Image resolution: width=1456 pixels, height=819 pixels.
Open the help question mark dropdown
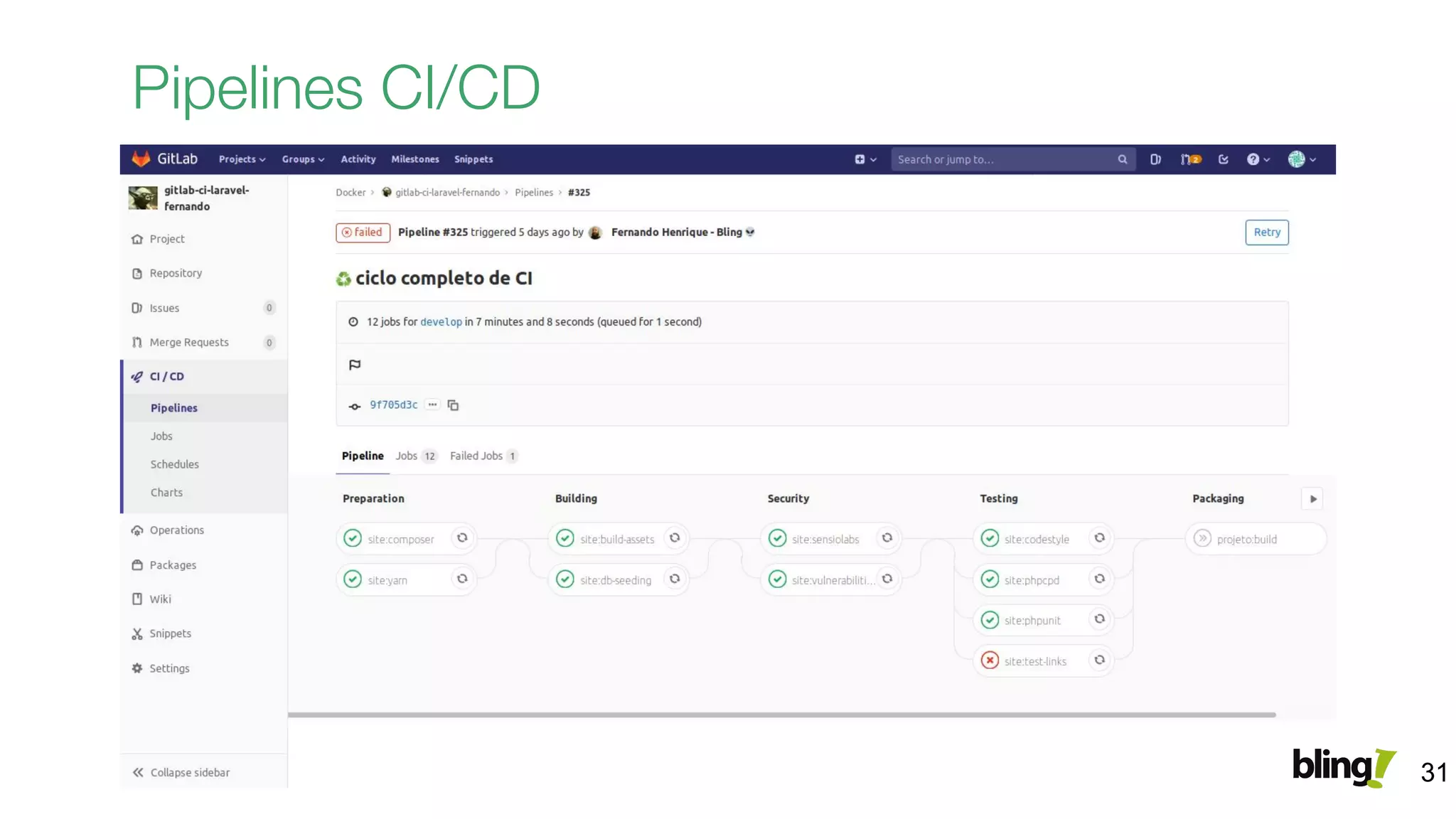[1258, 159]
